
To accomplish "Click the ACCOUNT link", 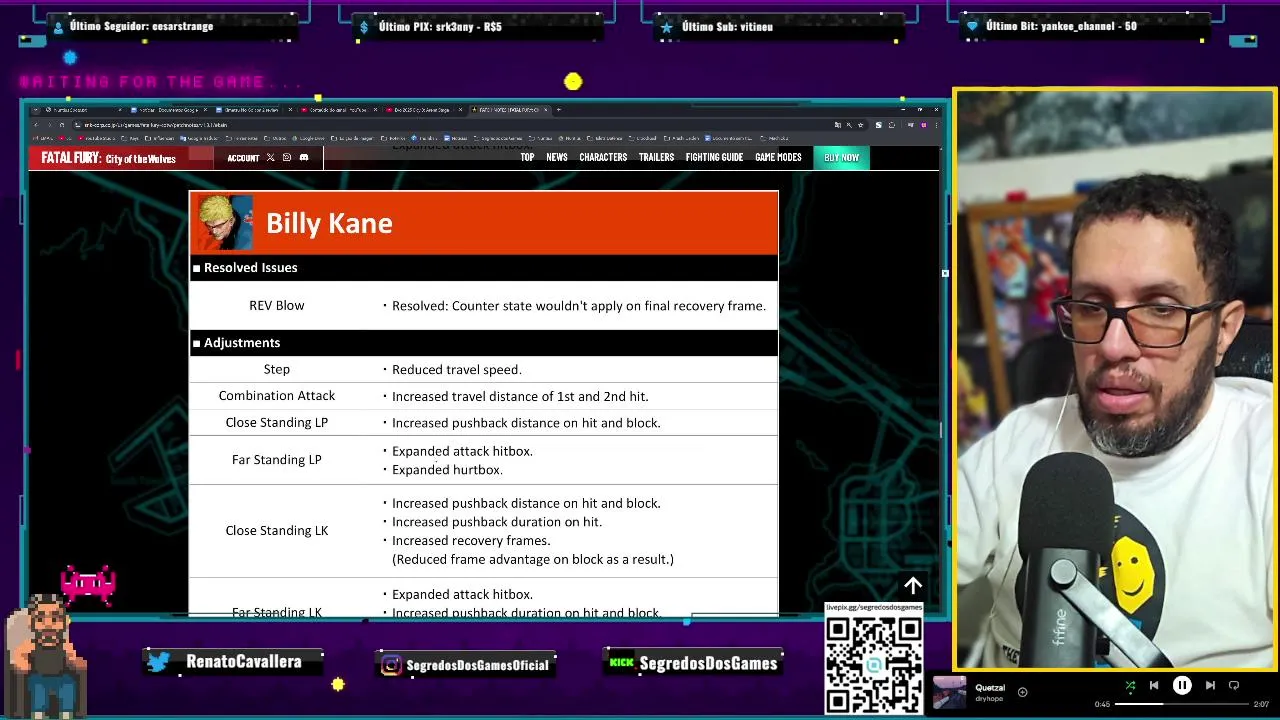I will 243,158.
